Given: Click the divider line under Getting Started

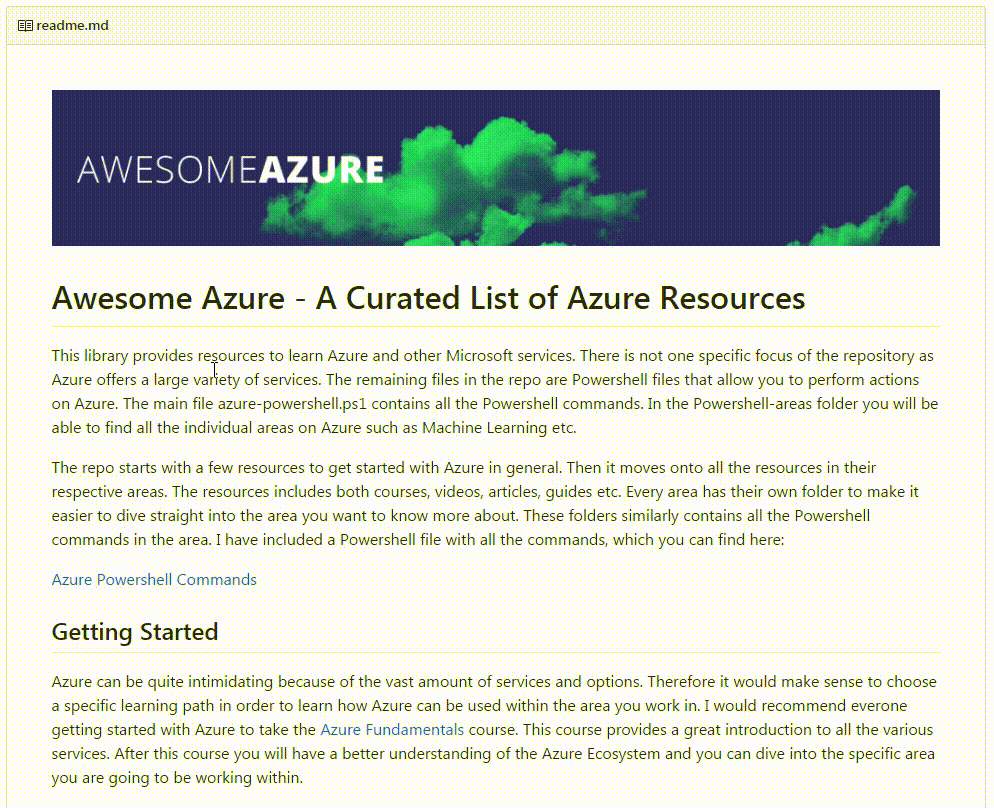Looking at the screenshot, I should point(495,653).
